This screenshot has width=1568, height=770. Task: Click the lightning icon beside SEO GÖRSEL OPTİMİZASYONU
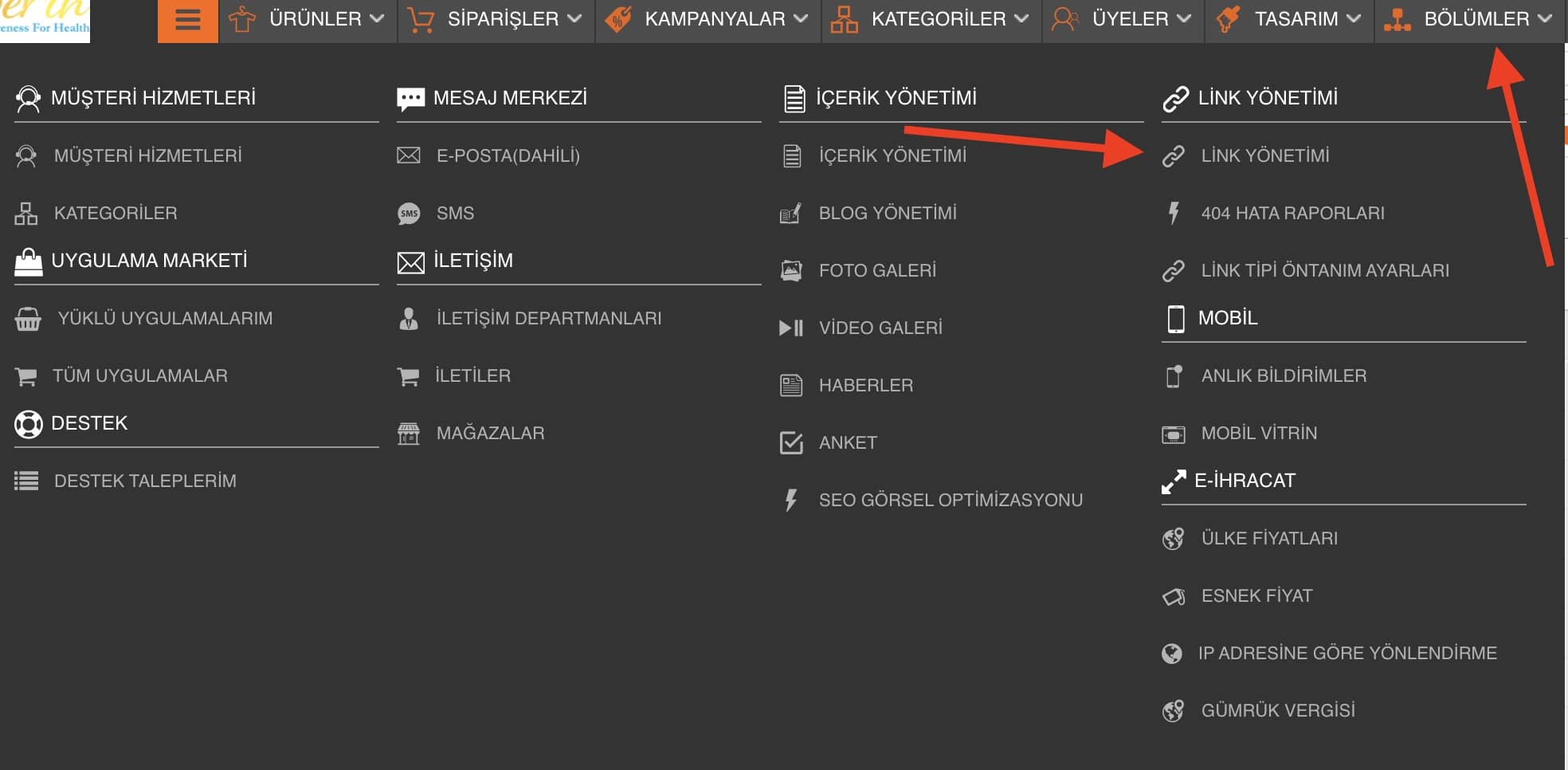point(790,500)
